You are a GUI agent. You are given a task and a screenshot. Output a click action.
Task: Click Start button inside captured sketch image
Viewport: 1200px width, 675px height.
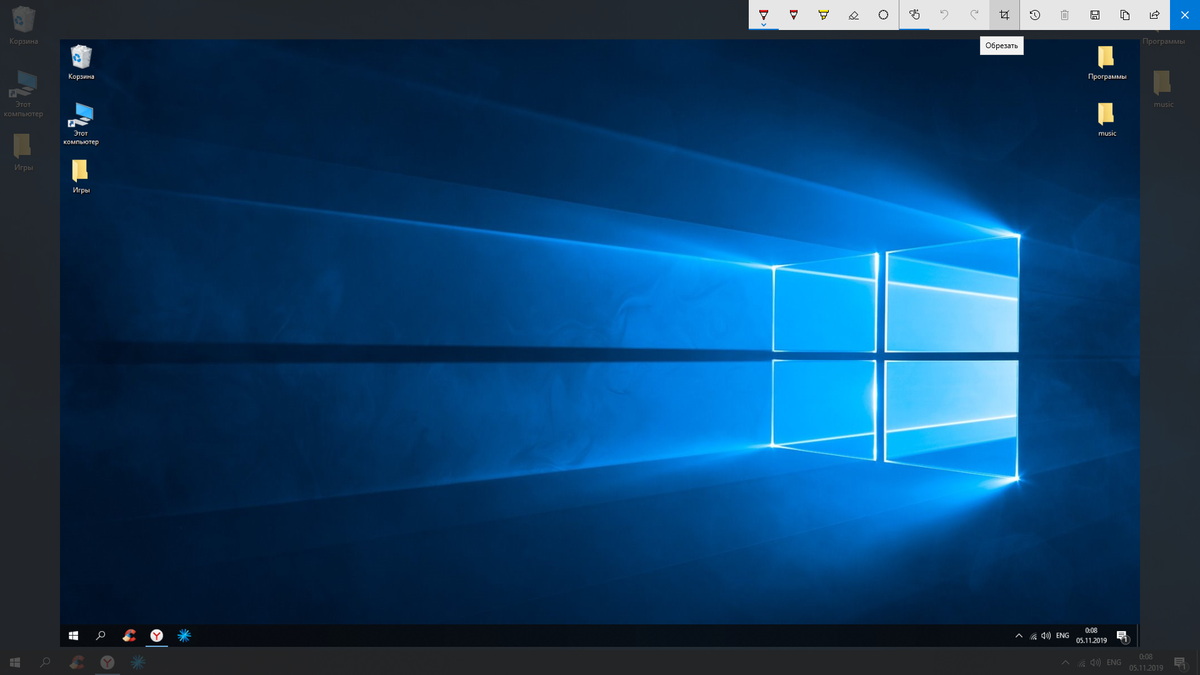(x=73, y=635)
